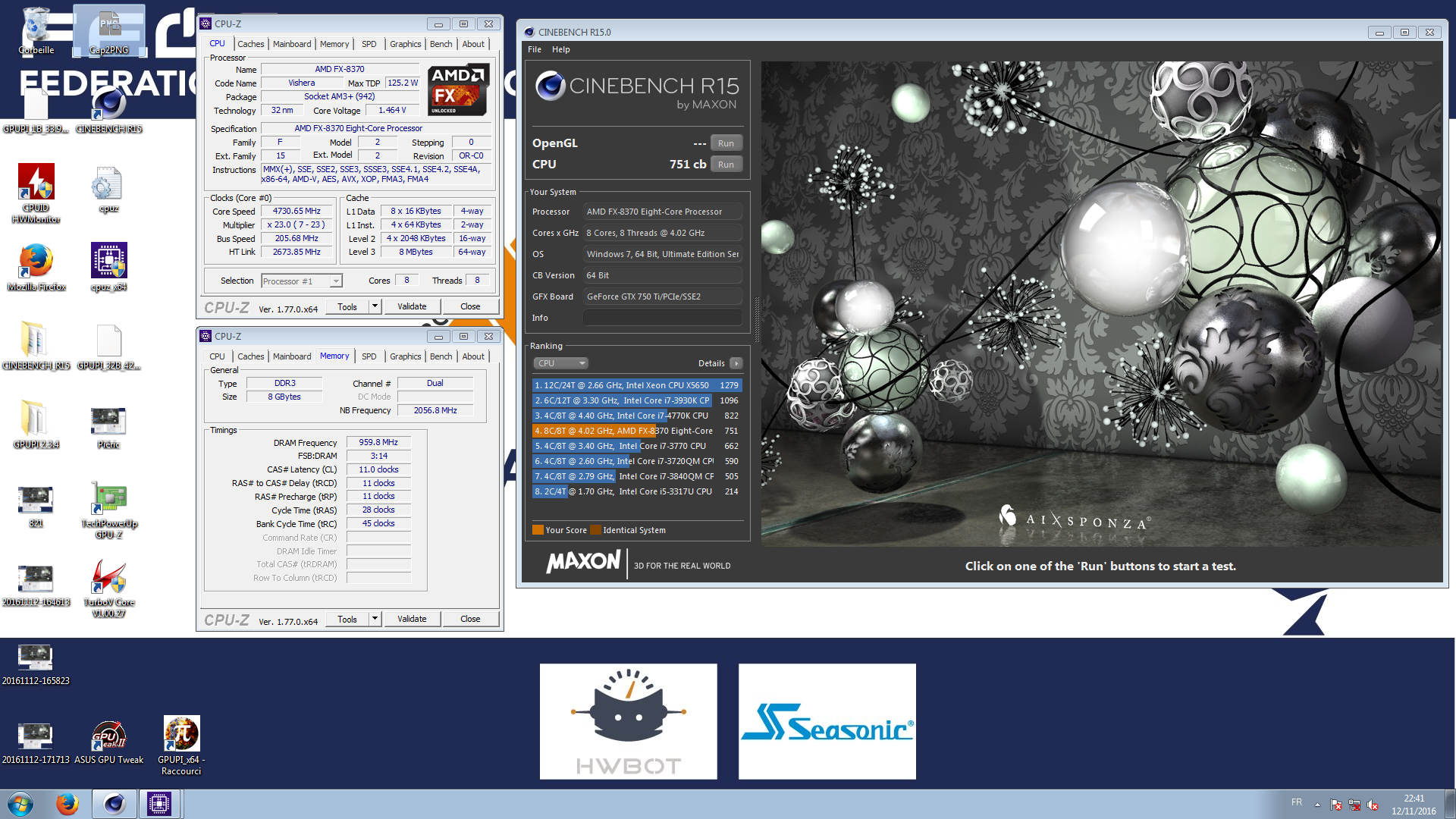Click the Seasonic logo image

[x=827, y=721]
